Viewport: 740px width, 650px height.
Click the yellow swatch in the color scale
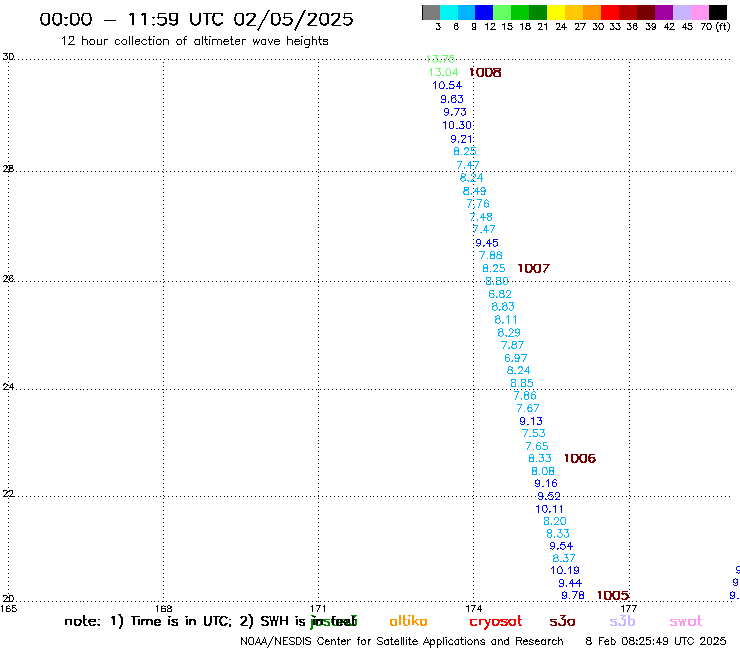(556, 12)
